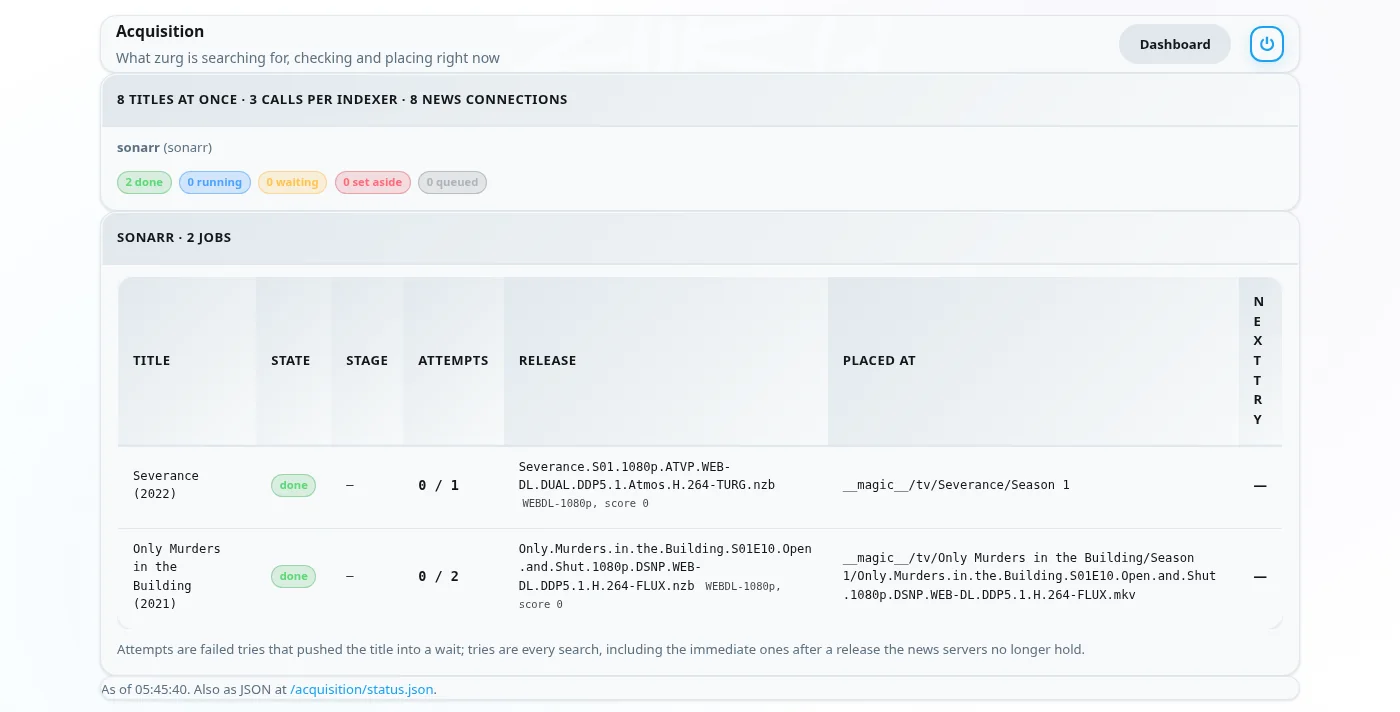
Task: Click the TITLE column header
Action: (187, 361)
